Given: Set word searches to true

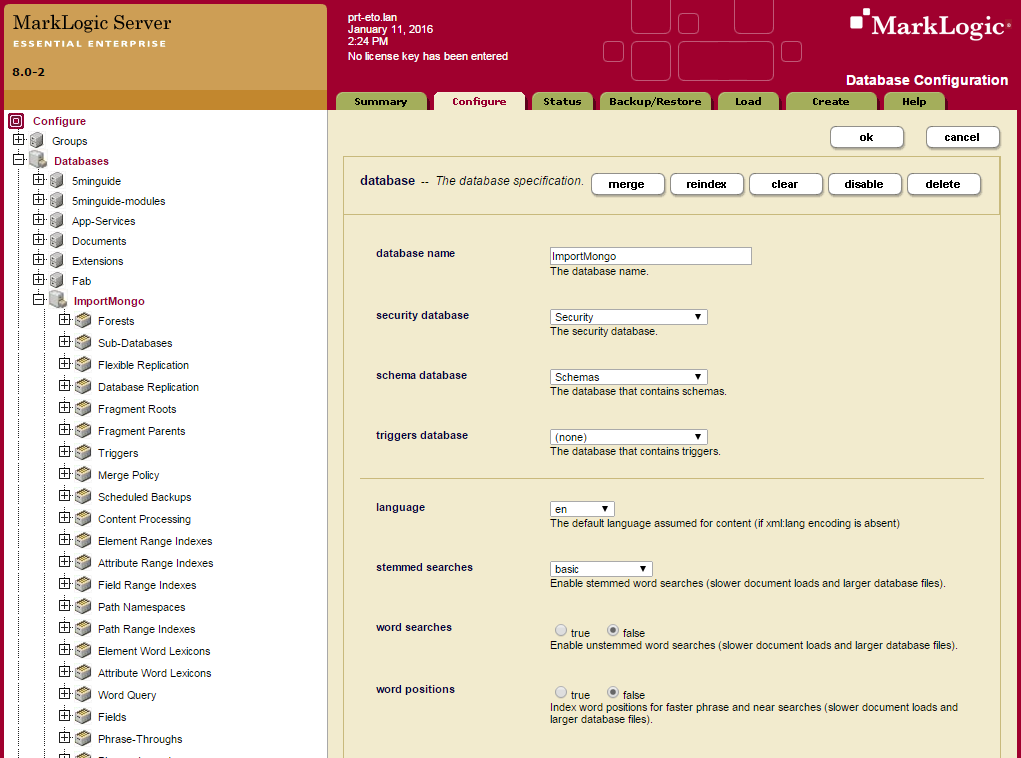Looking at the screenshot, I should coord(561,630).
